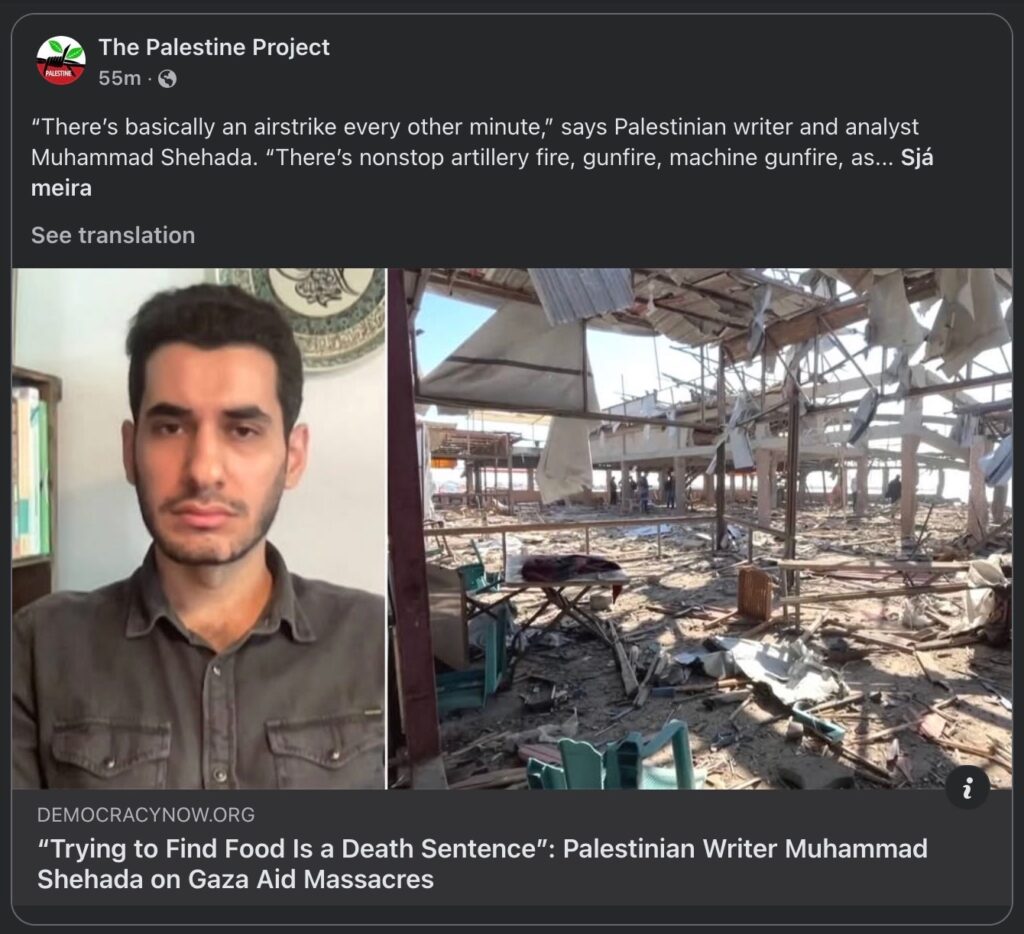Click the public globe audience icon
This screenshot has width=1024, height=934.
(x=168, y=79)
